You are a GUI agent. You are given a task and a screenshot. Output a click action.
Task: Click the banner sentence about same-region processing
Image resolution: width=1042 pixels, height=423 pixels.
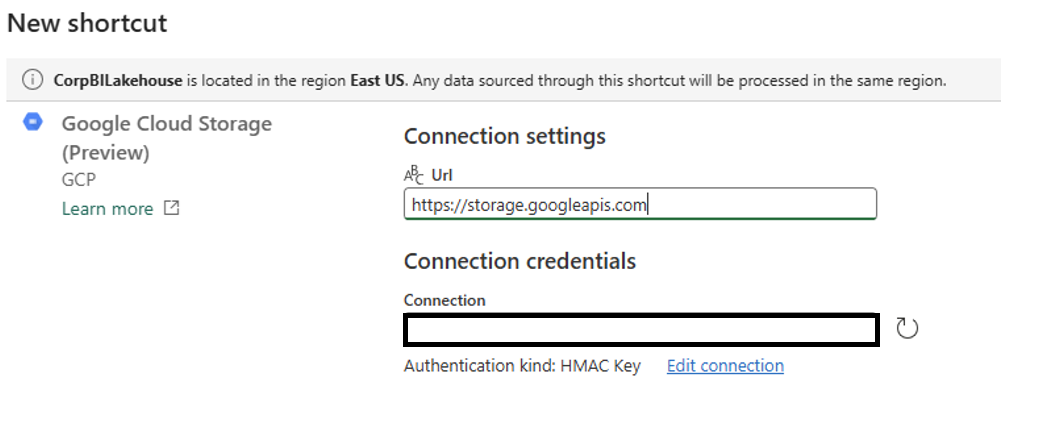pos(678,80)
